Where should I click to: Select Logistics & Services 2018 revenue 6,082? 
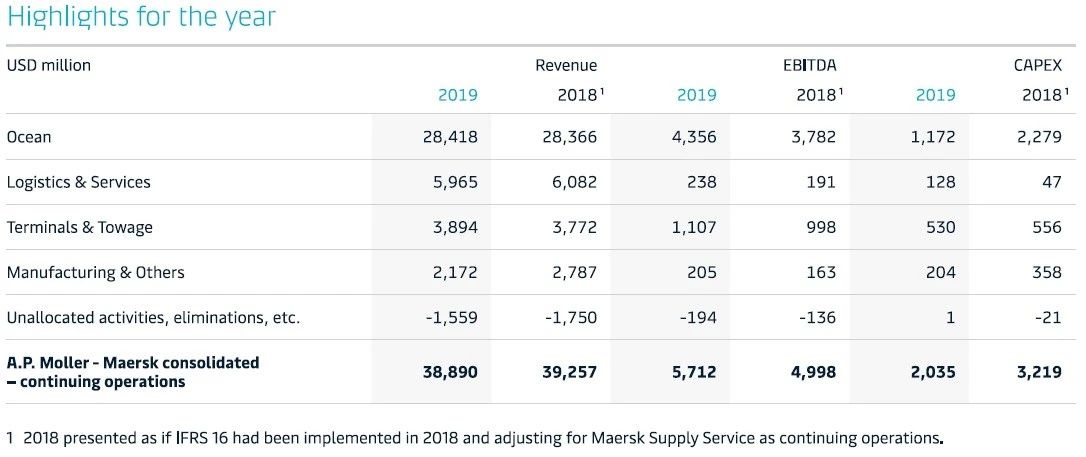click(x=574, y=182)
